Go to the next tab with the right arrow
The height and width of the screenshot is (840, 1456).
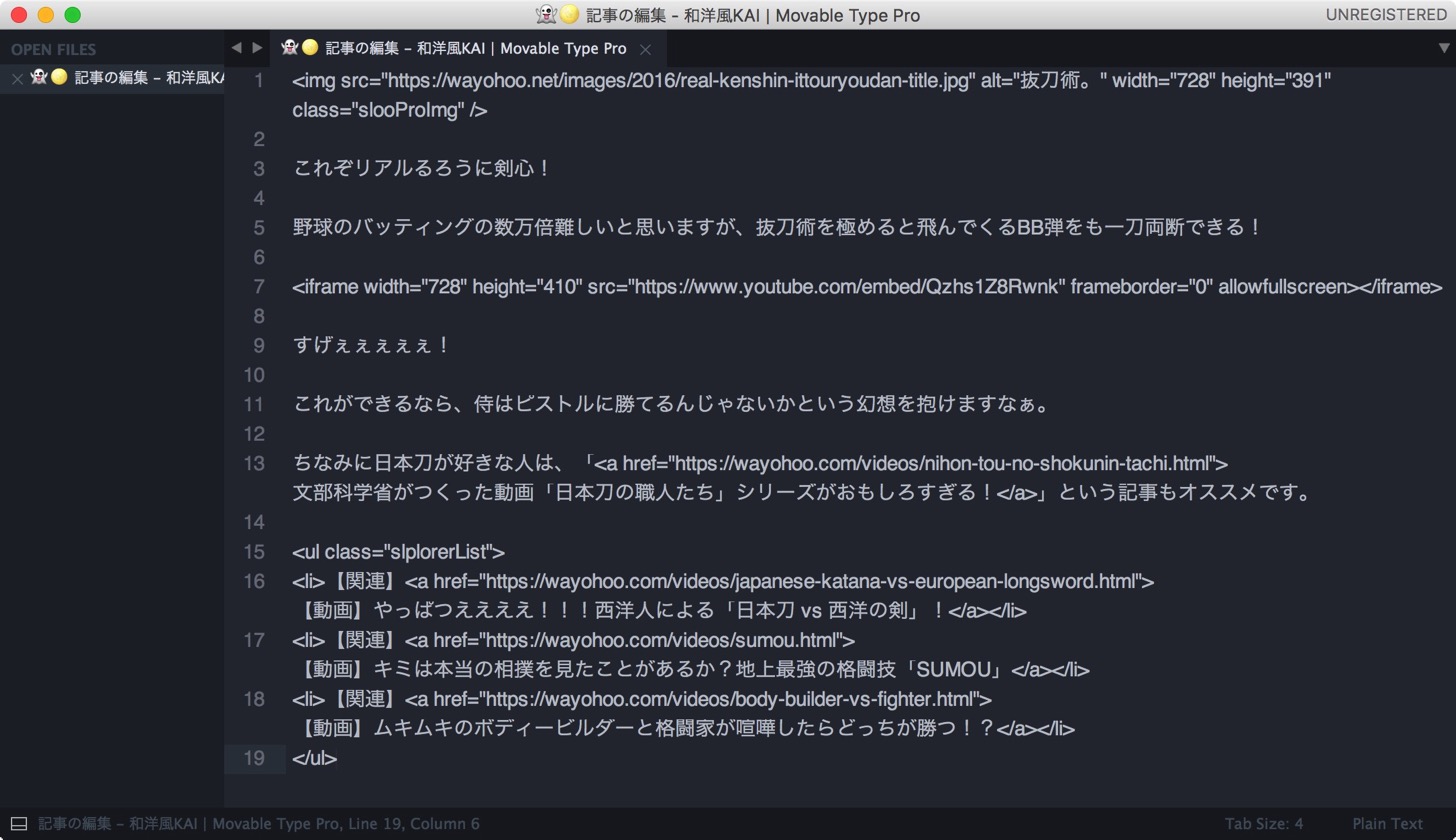[x=257, y=47]
